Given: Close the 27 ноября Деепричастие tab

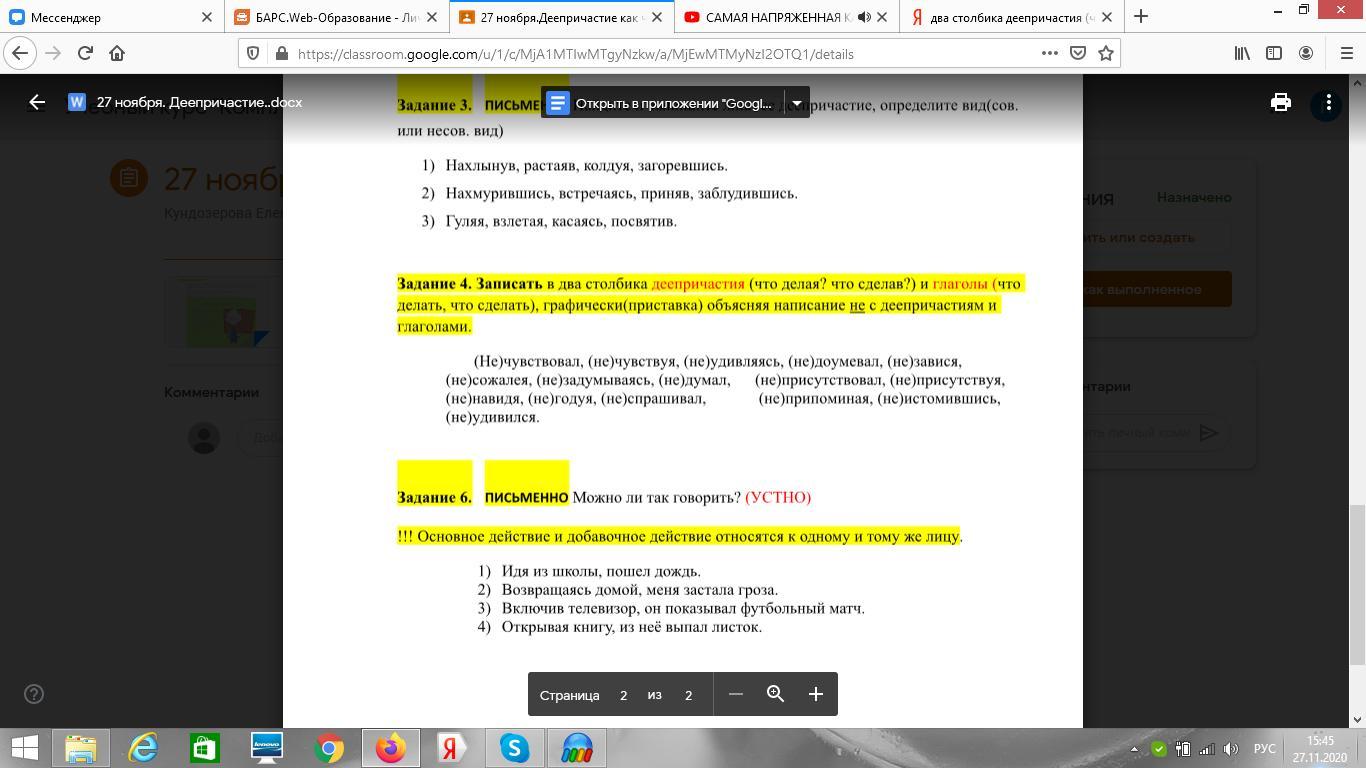Looking at the screenshot, I should [657, 17].
